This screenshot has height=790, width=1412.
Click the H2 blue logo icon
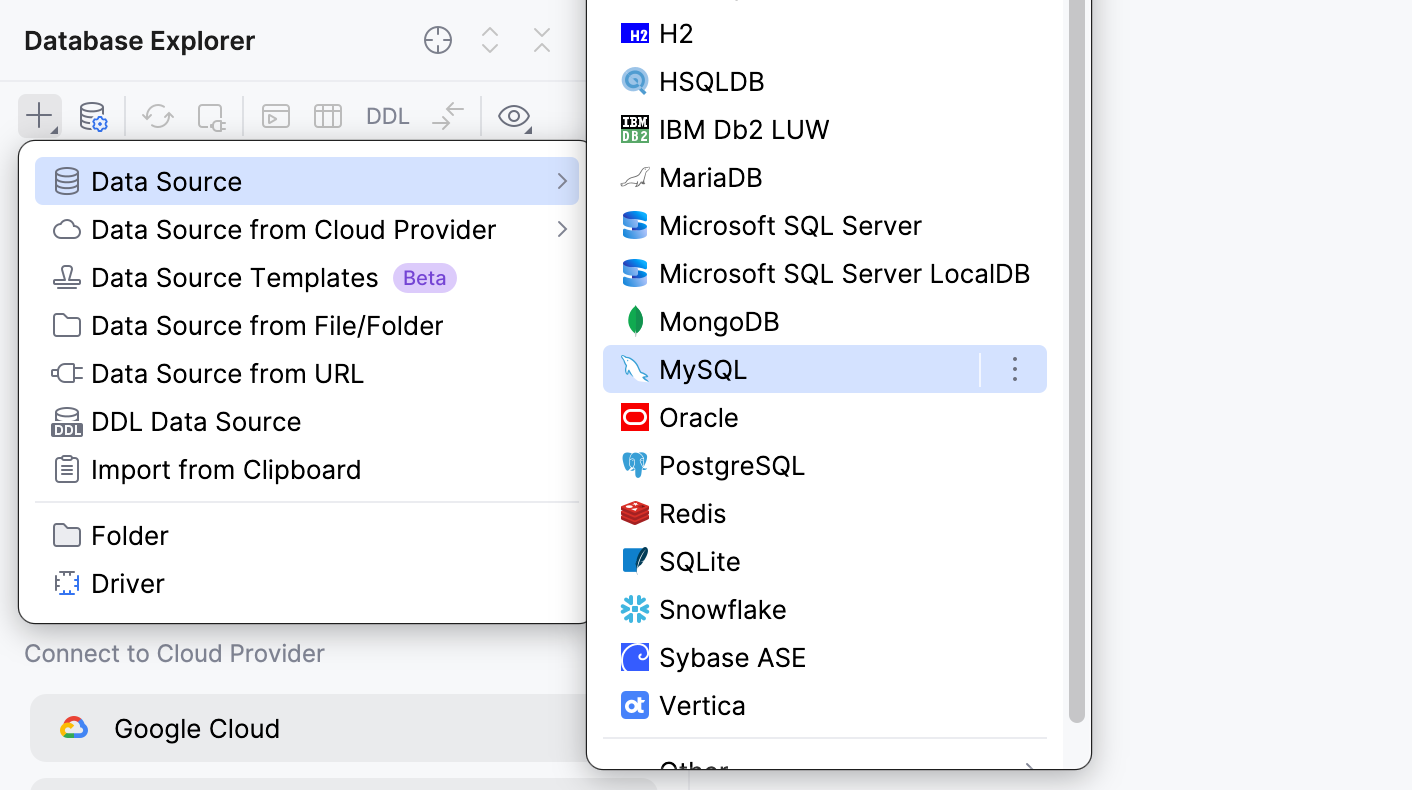click(635, 34)
